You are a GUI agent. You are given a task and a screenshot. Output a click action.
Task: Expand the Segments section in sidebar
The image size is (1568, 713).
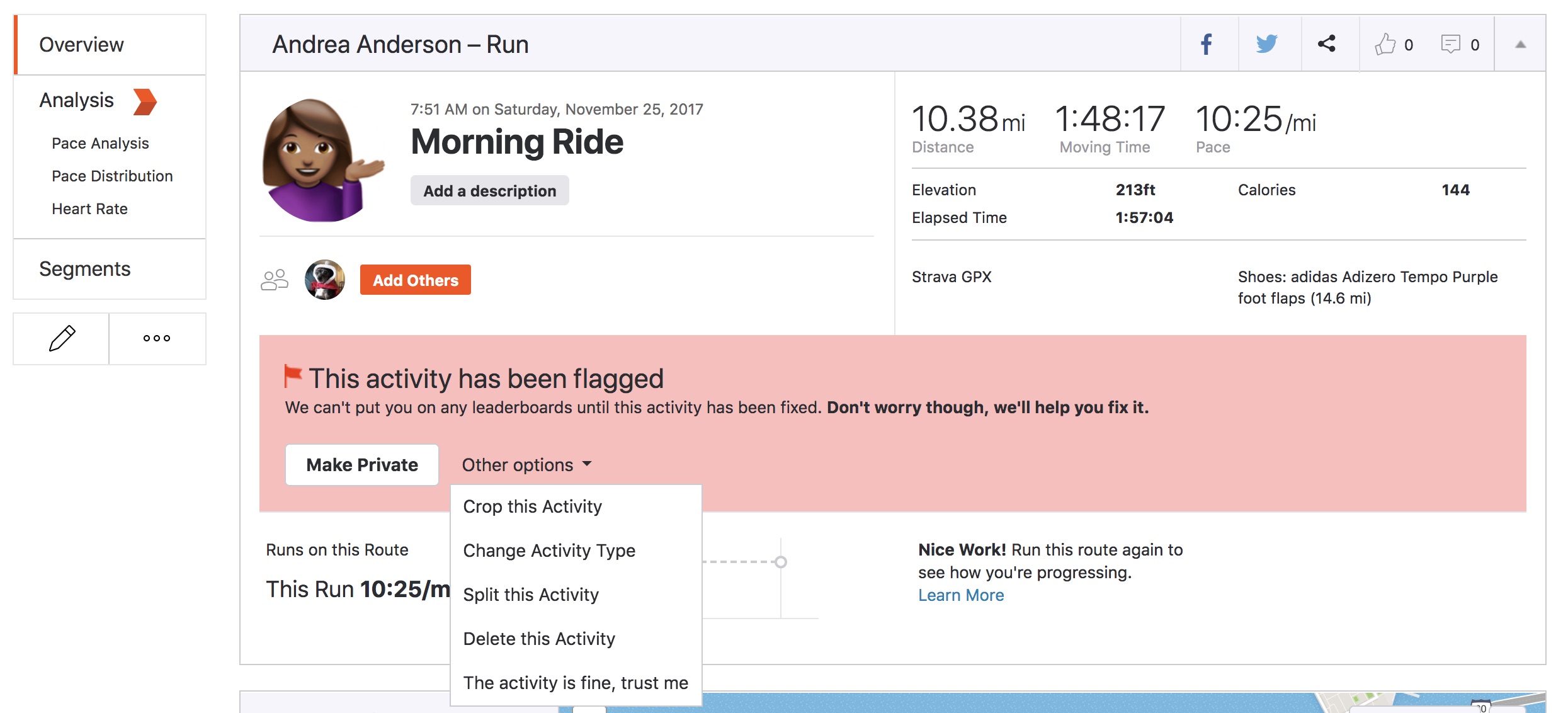coord(85,268)
